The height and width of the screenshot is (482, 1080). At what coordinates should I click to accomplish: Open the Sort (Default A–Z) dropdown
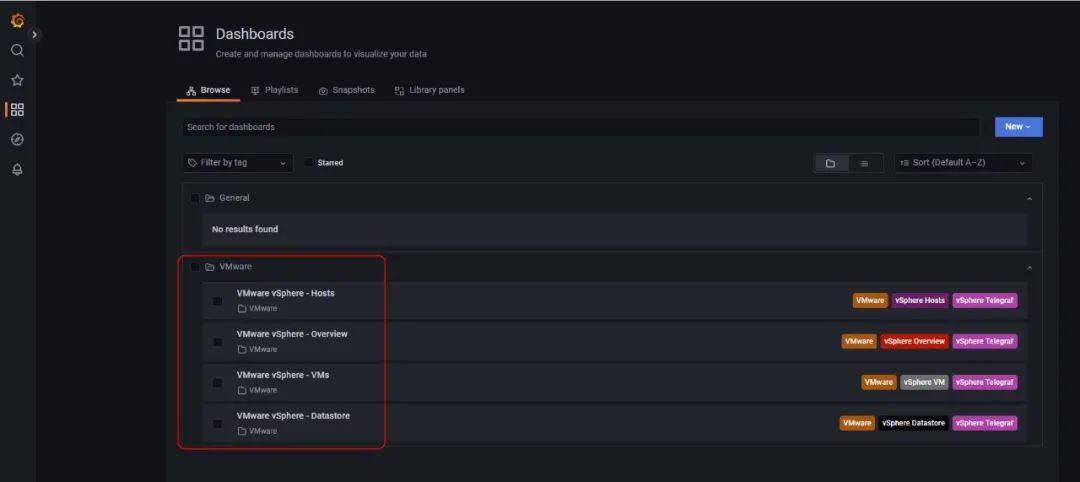point(963,163)
